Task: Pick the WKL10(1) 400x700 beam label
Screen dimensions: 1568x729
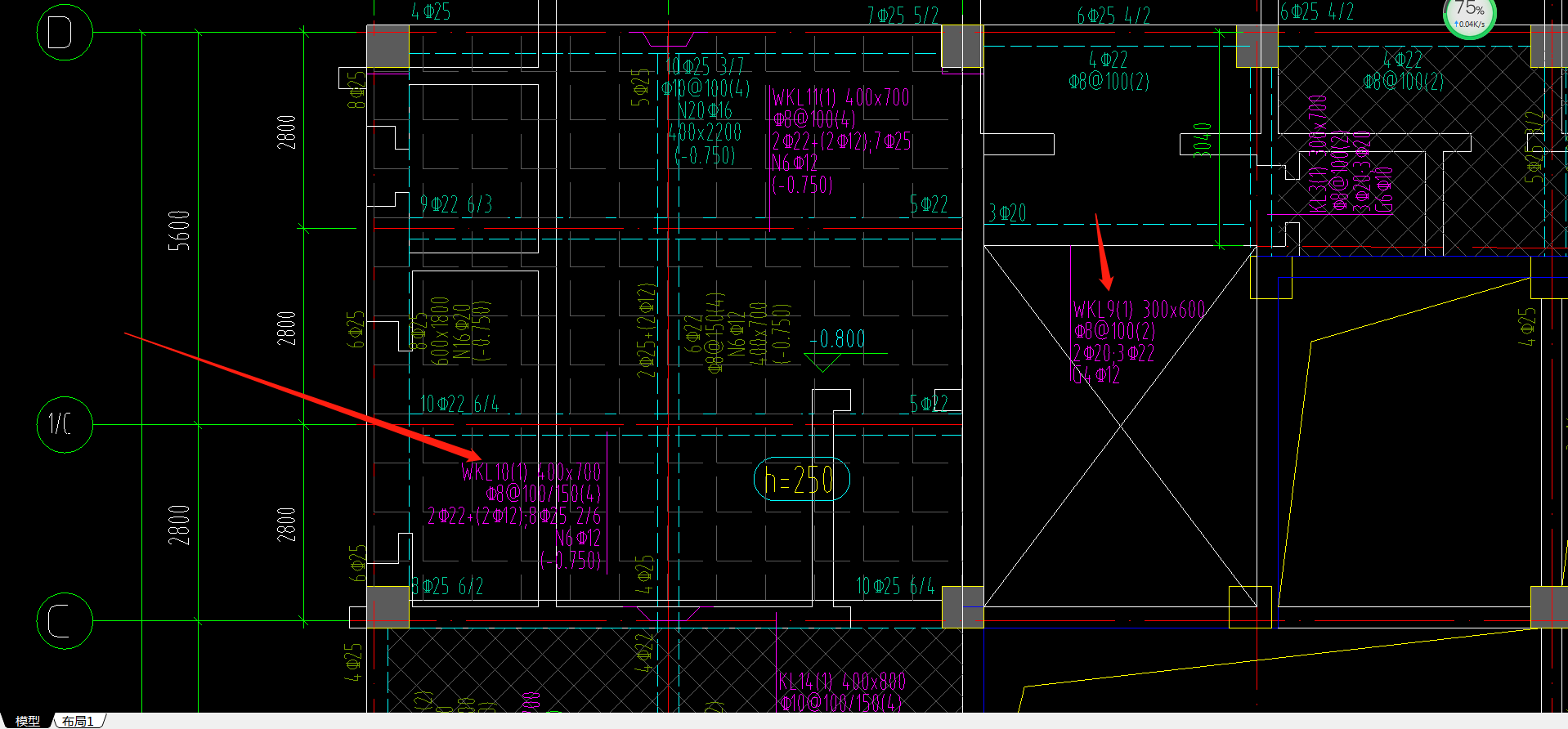Action: [x=531, y=472]
